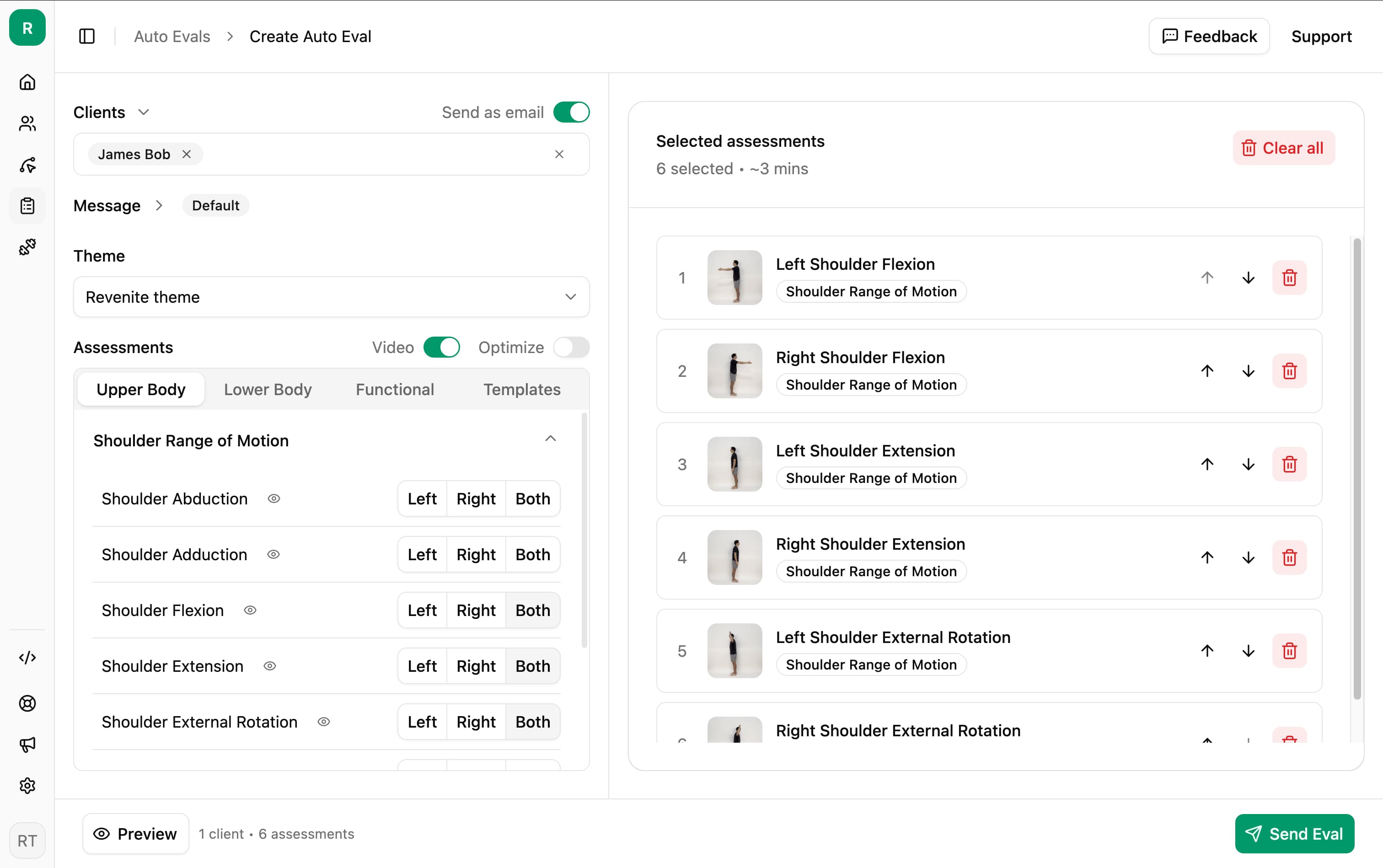1383x868 pixels.
Task: Move Right Shoulder Extension down
Action: tap(1248, 557)
